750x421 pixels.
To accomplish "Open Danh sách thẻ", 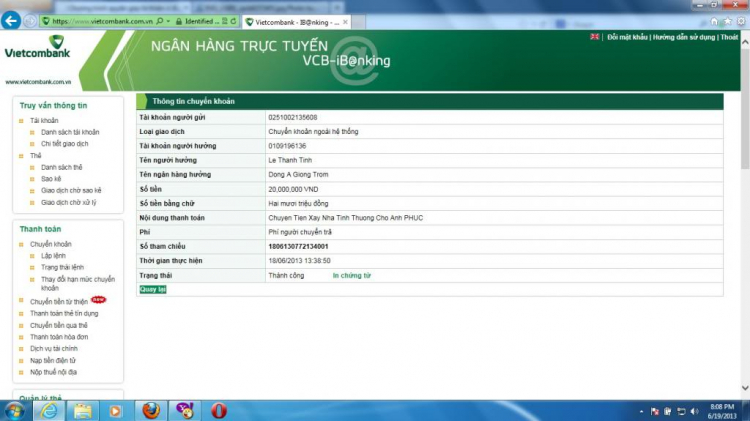I will [x=62, y=167].
